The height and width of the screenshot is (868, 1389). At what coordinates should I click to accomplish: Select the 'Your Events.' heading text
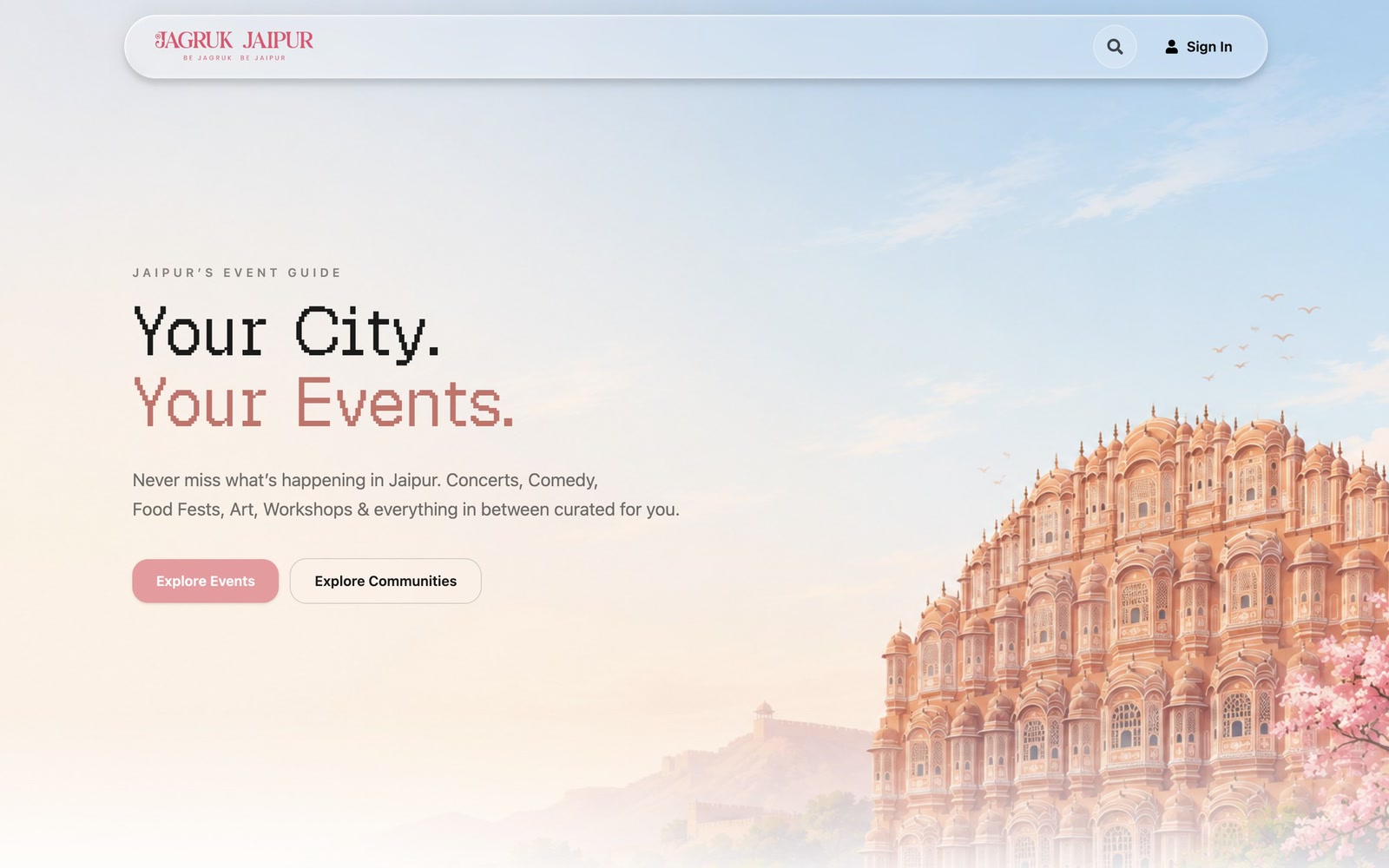324,402
